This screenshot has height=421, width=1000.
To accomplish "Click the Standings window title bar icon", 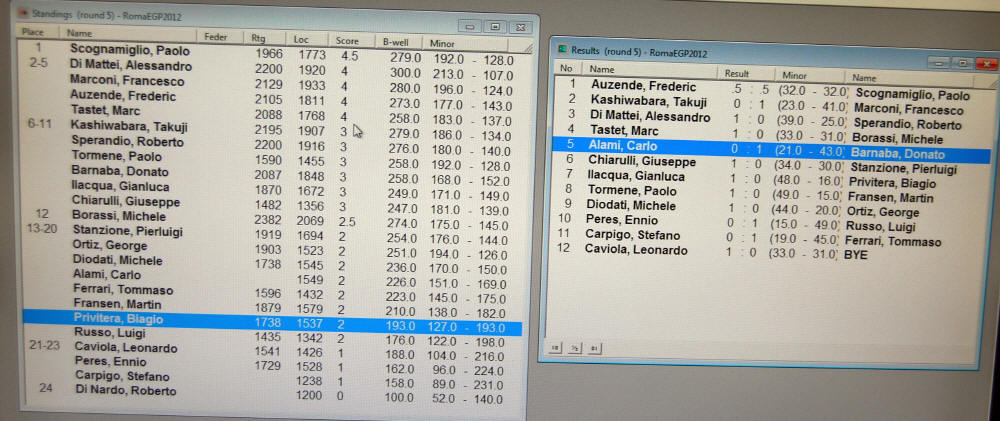I will pos(25,13).
